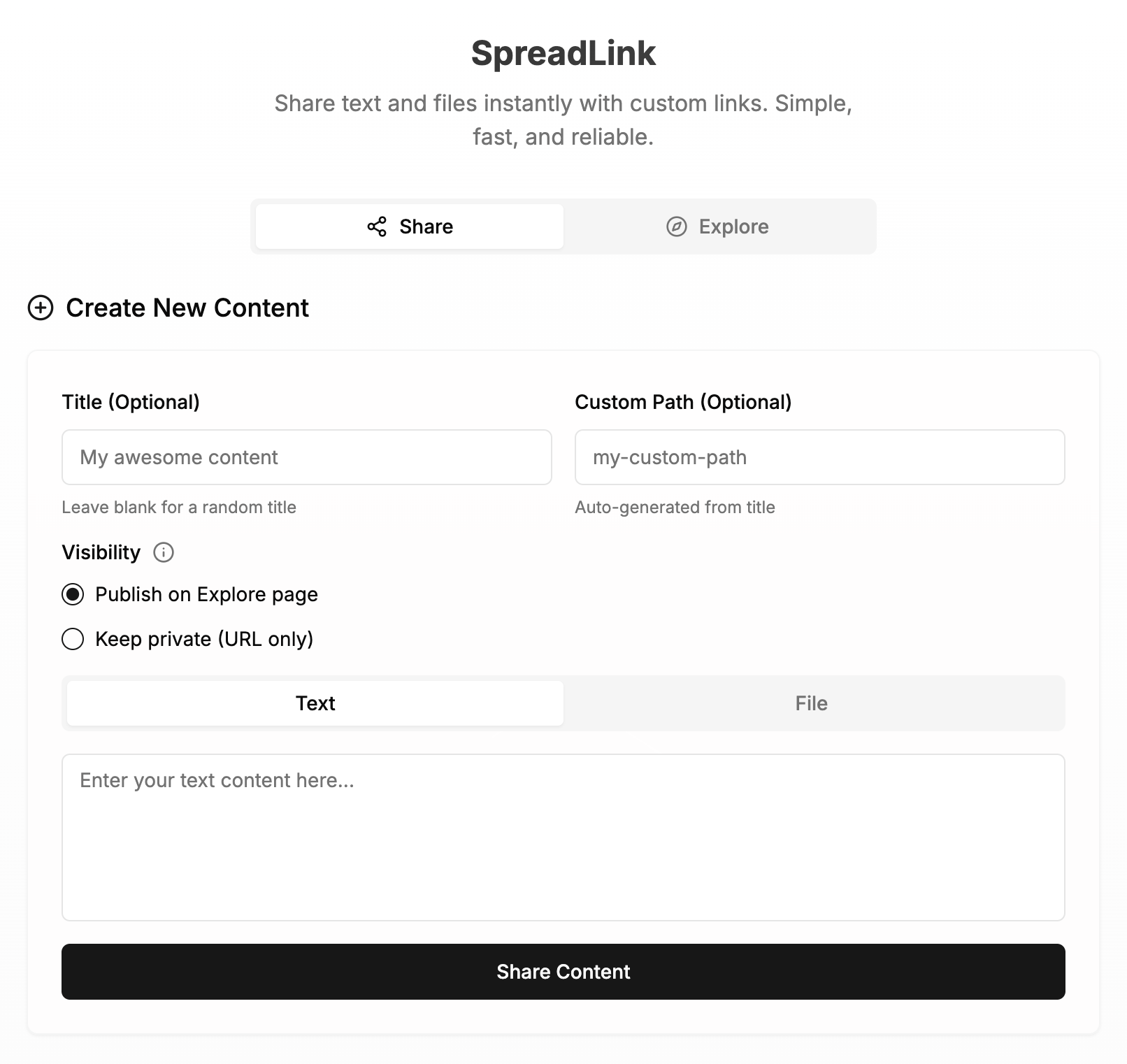Open the Visibility info tooltip icon
Viewport: 1127px width, 1064px height.
click(164, 553)
